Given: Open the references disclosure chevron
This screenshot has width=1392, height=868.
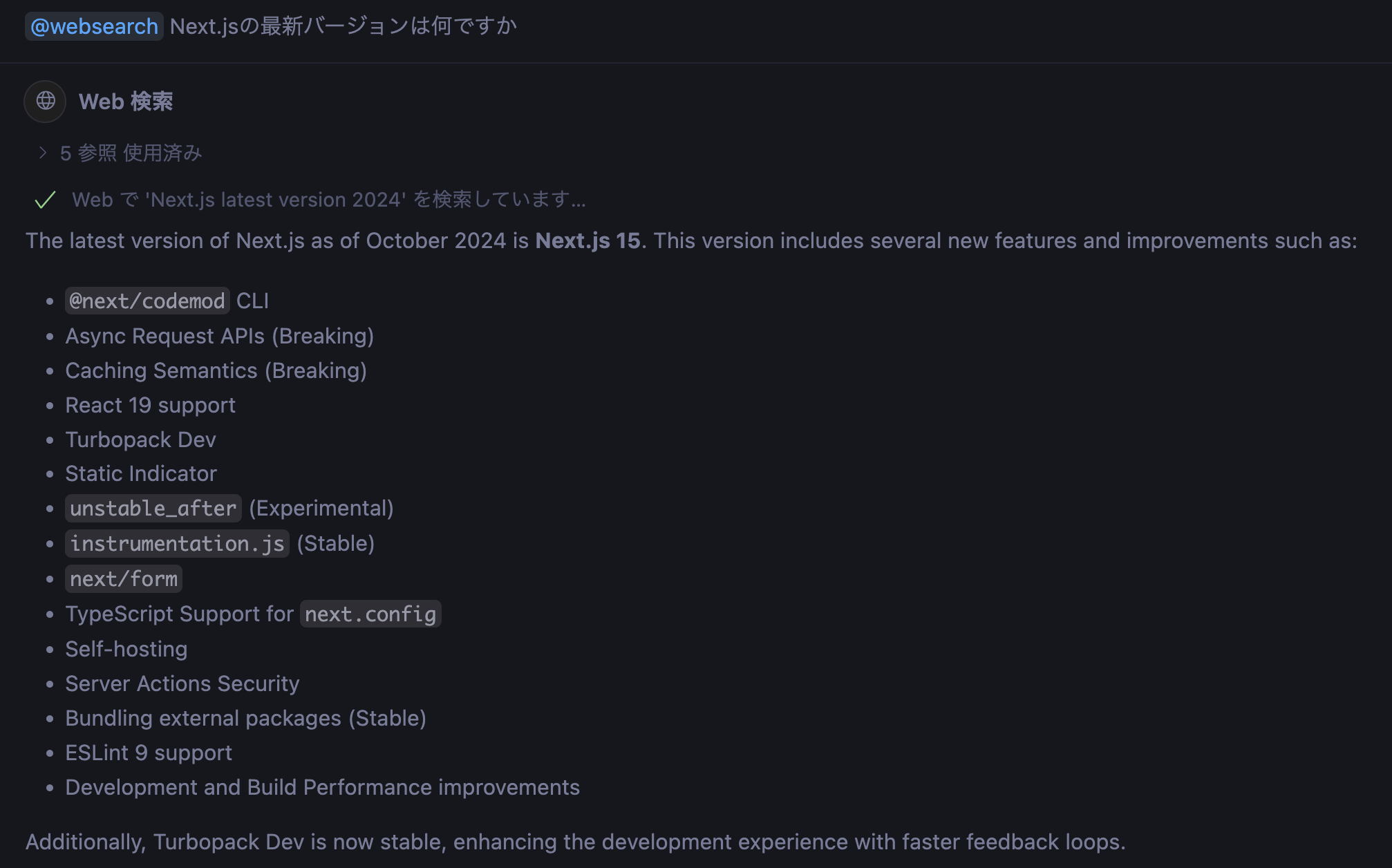Looking at the screenshot, I should tap(43, 152).
